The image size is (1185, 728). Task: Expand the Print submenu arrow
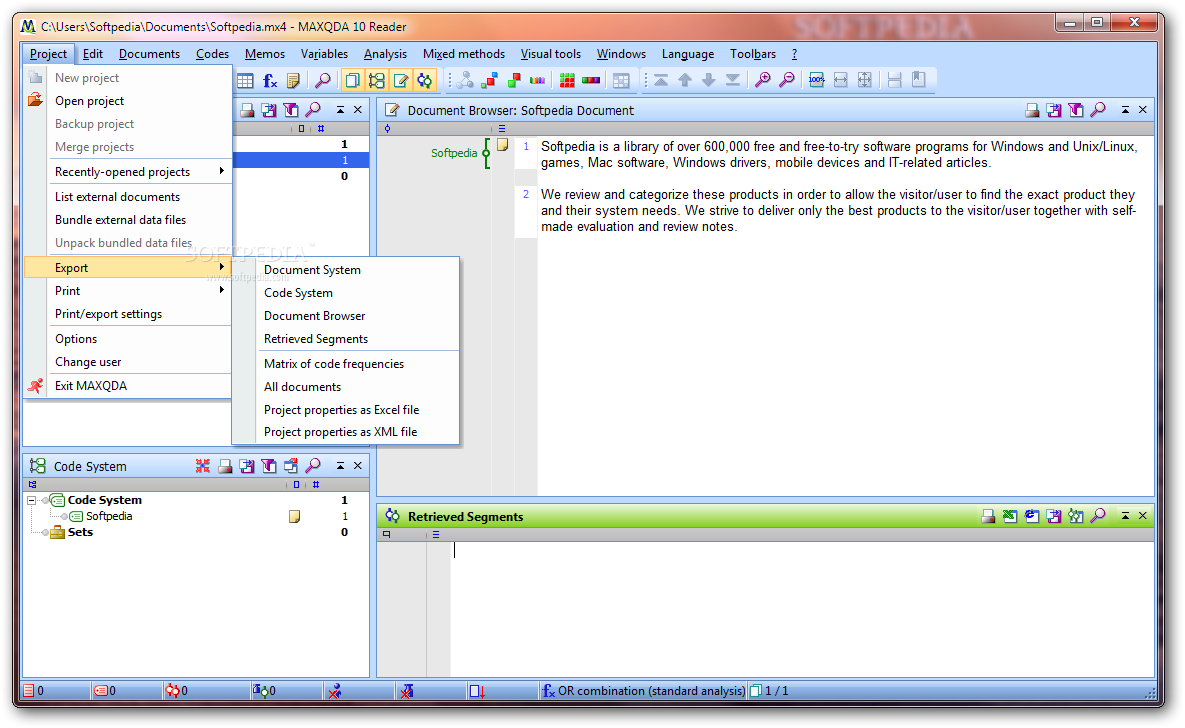pos(221,290)
